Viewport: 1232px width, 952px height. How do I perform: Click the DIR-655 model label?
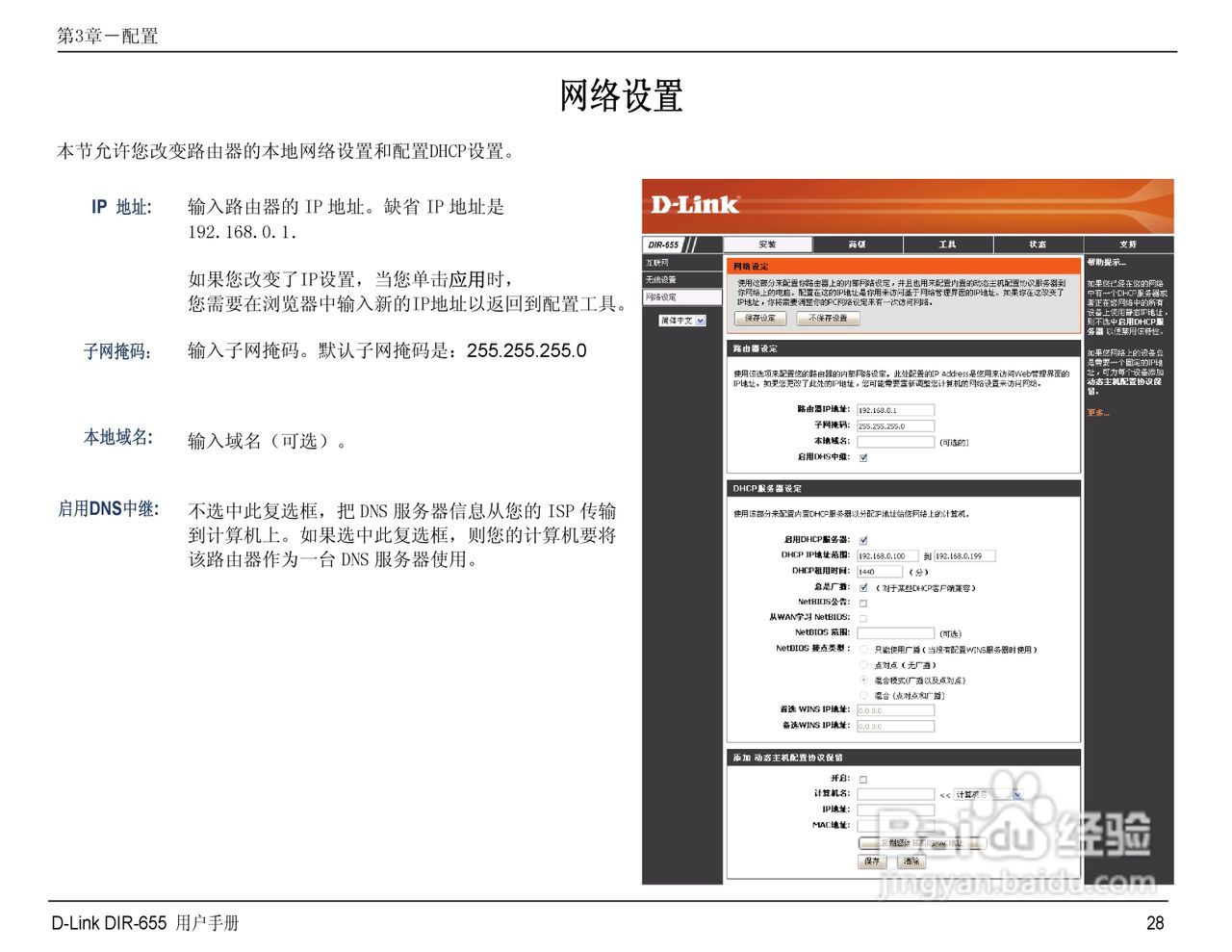coord(663,244)
